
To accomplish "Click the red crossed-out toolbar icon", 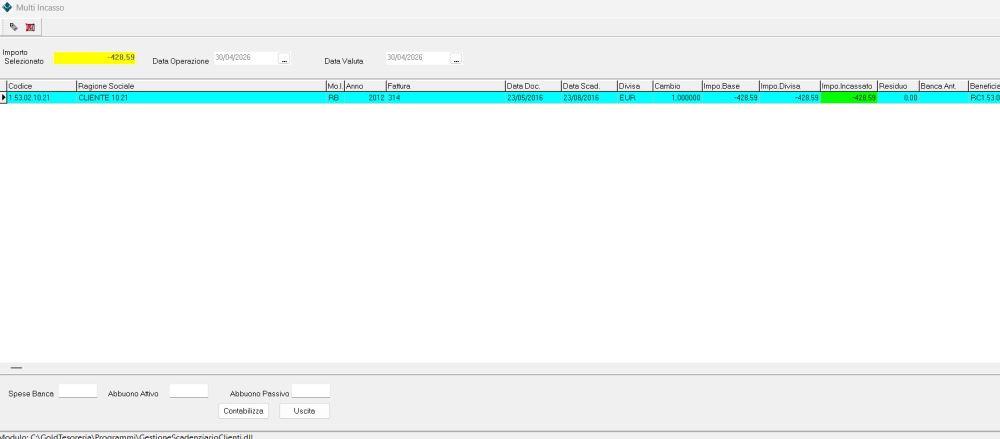I will coord(30,27).
